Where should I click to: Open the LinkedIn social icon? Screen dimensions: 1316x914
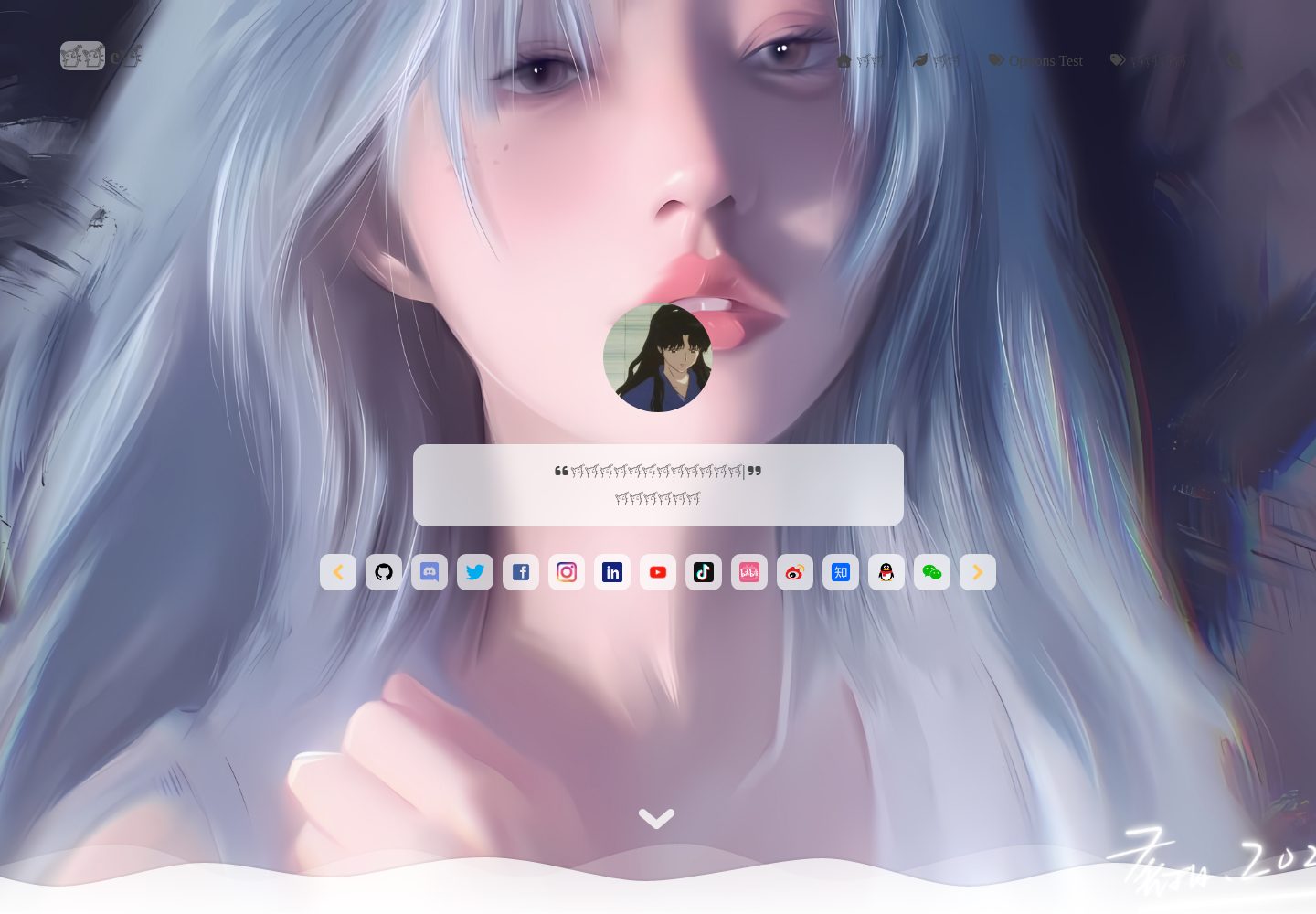pos(612,572)
